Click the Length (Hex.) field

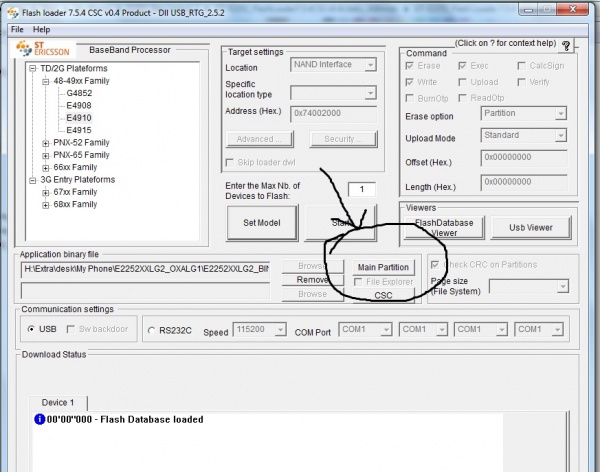click(523, 182)
